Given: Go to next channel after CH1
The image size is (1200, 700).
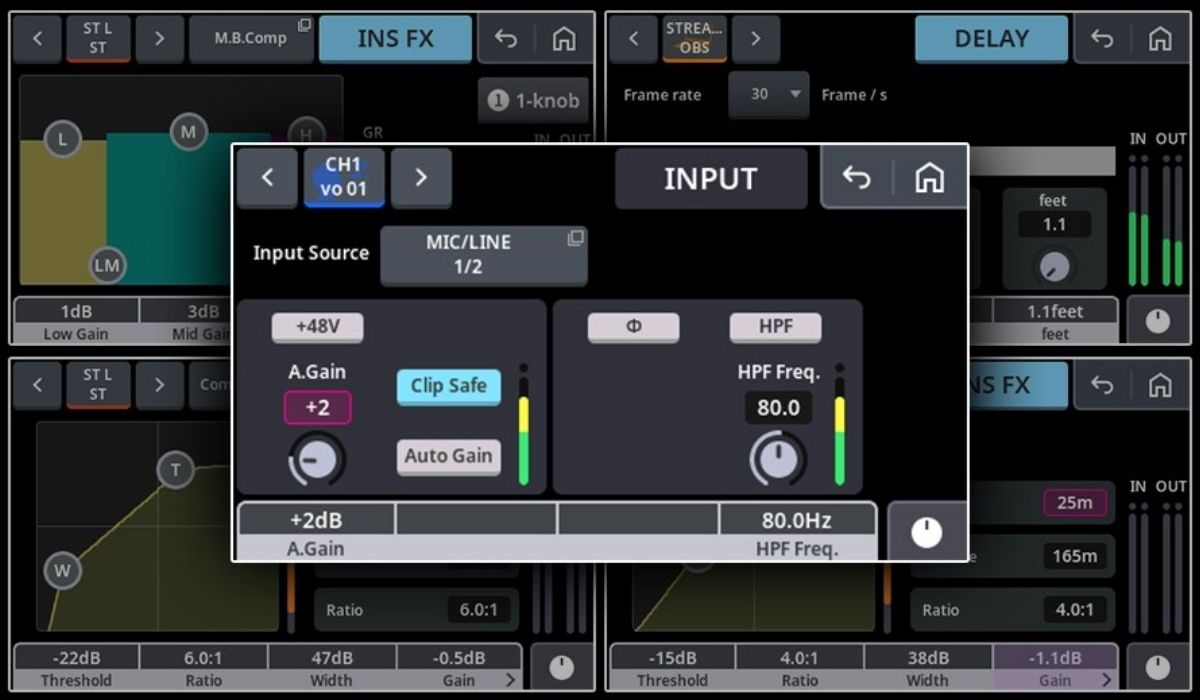Looking at the screenshot, I should click(421, 178).
